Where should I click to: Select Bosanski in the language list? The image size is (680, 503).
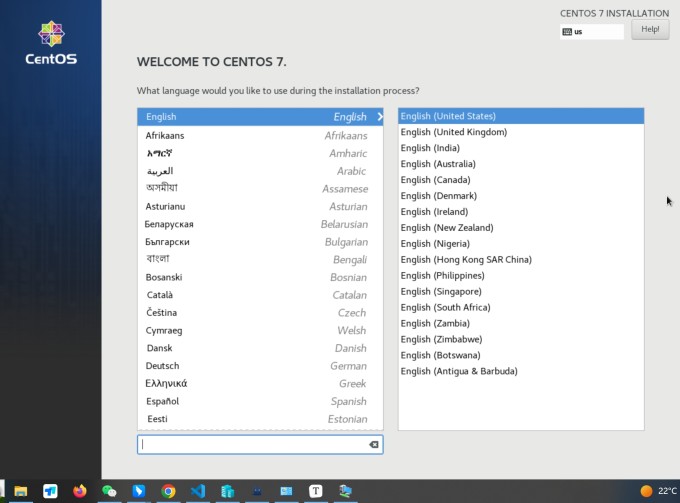[260, 277]
